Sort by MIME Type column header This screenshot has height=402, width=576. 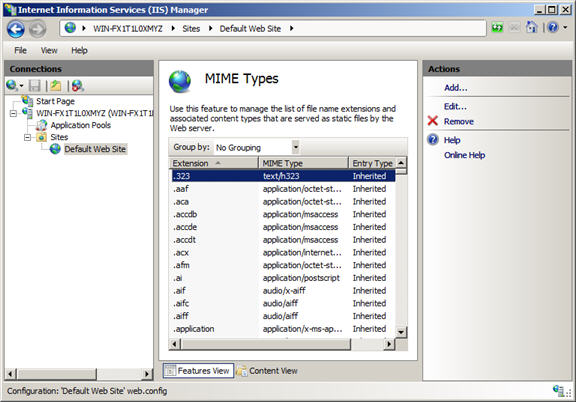303,163
